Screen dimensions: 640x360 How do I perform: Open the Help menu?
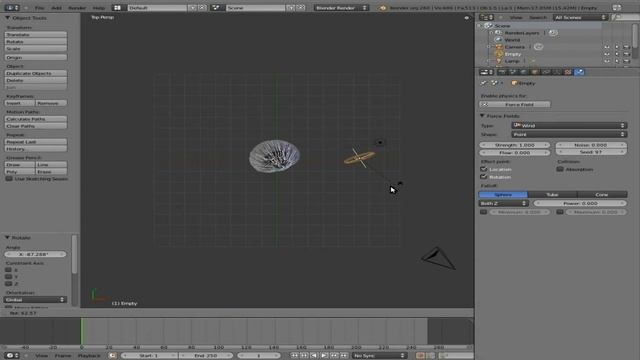(x=99, y=8)
